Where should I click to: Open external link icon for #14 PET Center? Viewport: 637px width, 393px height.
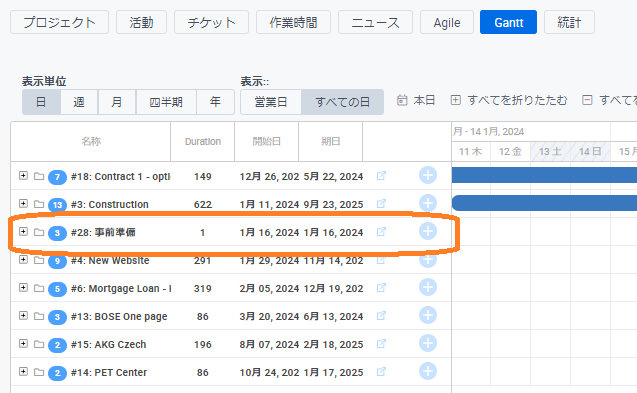(381, 372)
